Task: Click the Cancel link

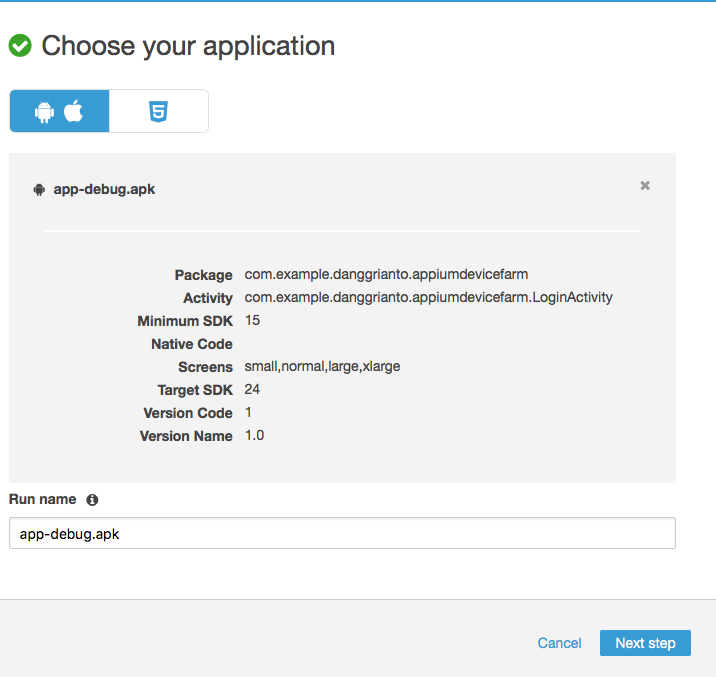Action: (559, 643)
